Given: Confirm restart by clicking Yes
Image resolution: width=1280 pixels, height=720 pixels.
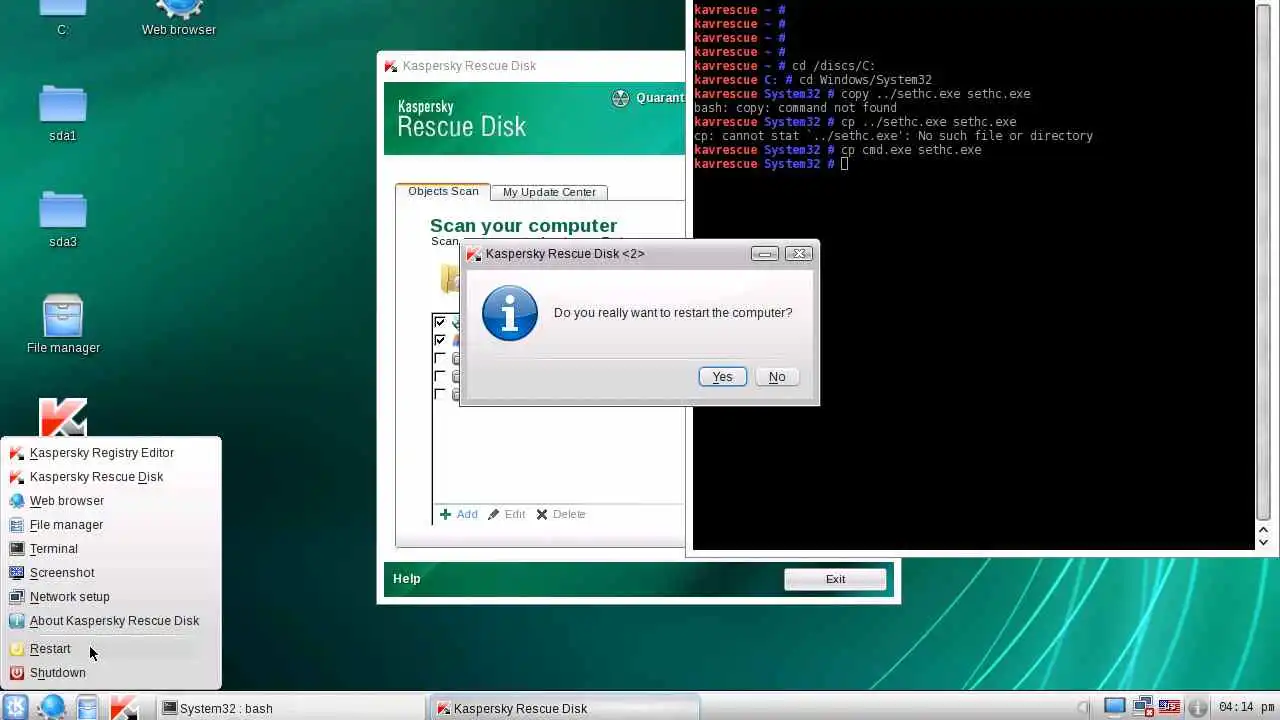Looking at the screenshot, I should click(x=722, y=377).
